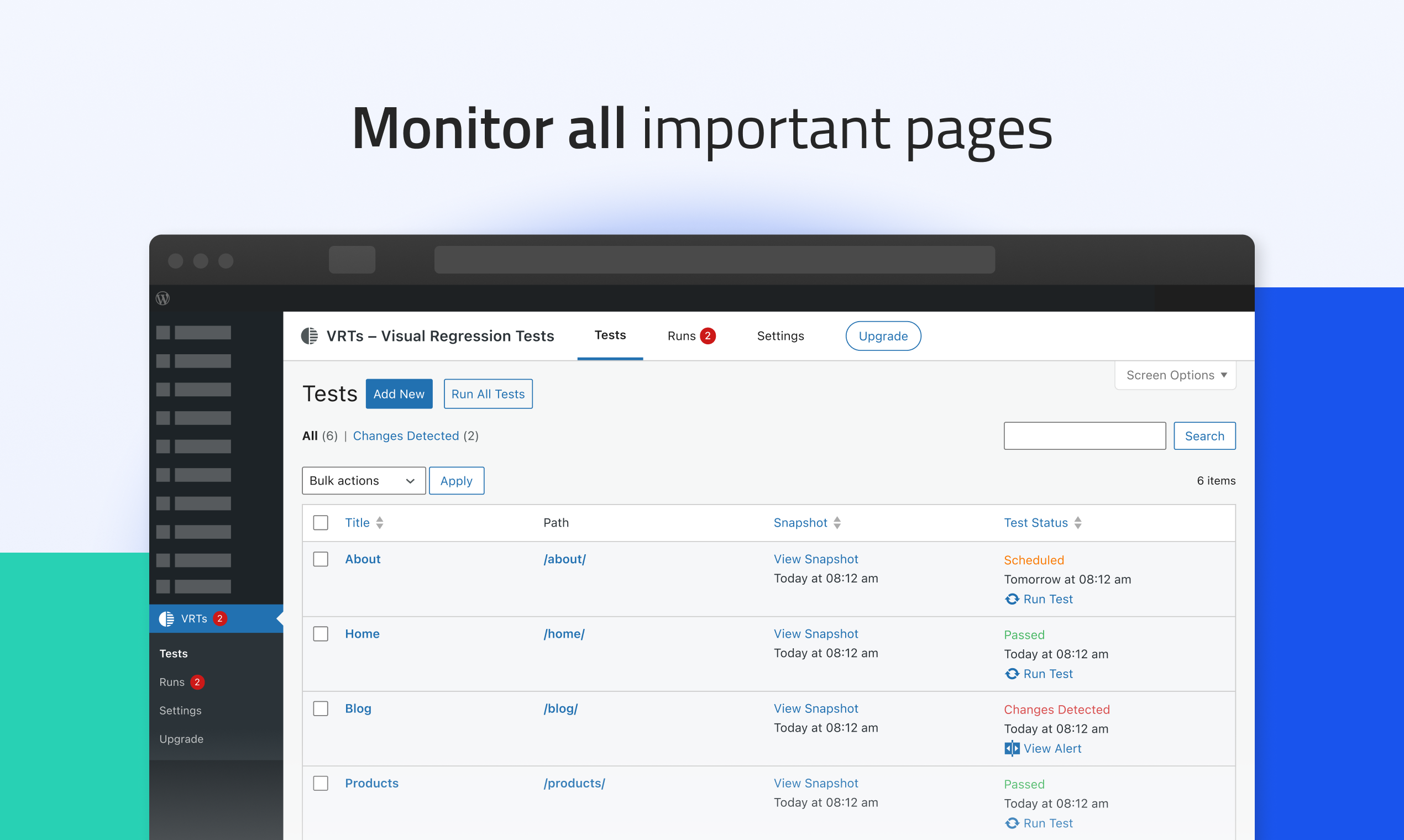This screenshot has width=1404, height=840.
Task: Click the red badge on Runs tab
Action: (x=708, y=335)
